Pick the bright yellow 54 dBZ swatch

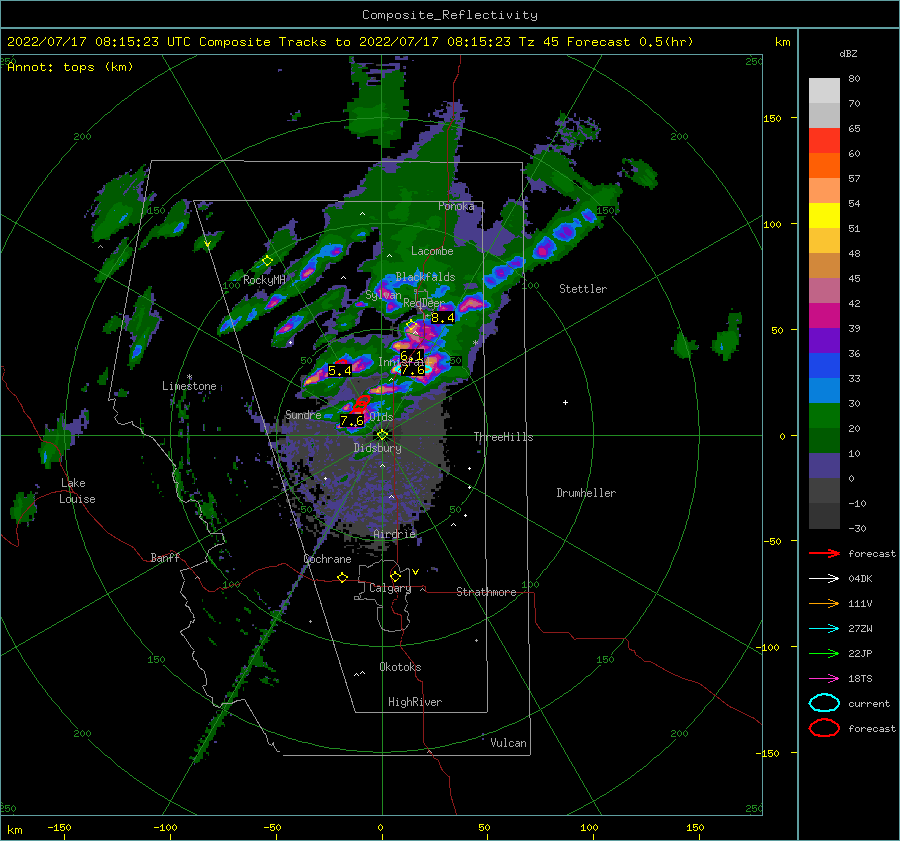pyautogui.click(x=824, y=215)
